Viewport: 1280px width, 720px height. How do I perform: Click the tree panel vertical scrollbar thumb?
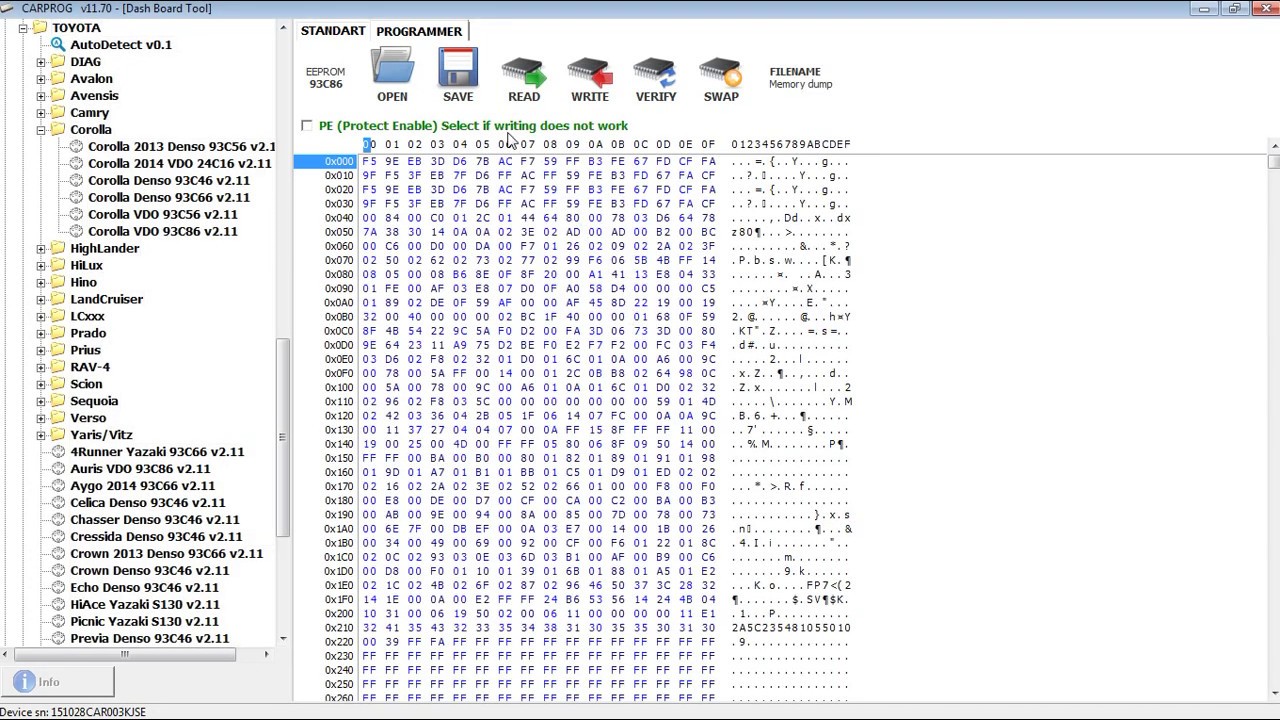point(283,437)
